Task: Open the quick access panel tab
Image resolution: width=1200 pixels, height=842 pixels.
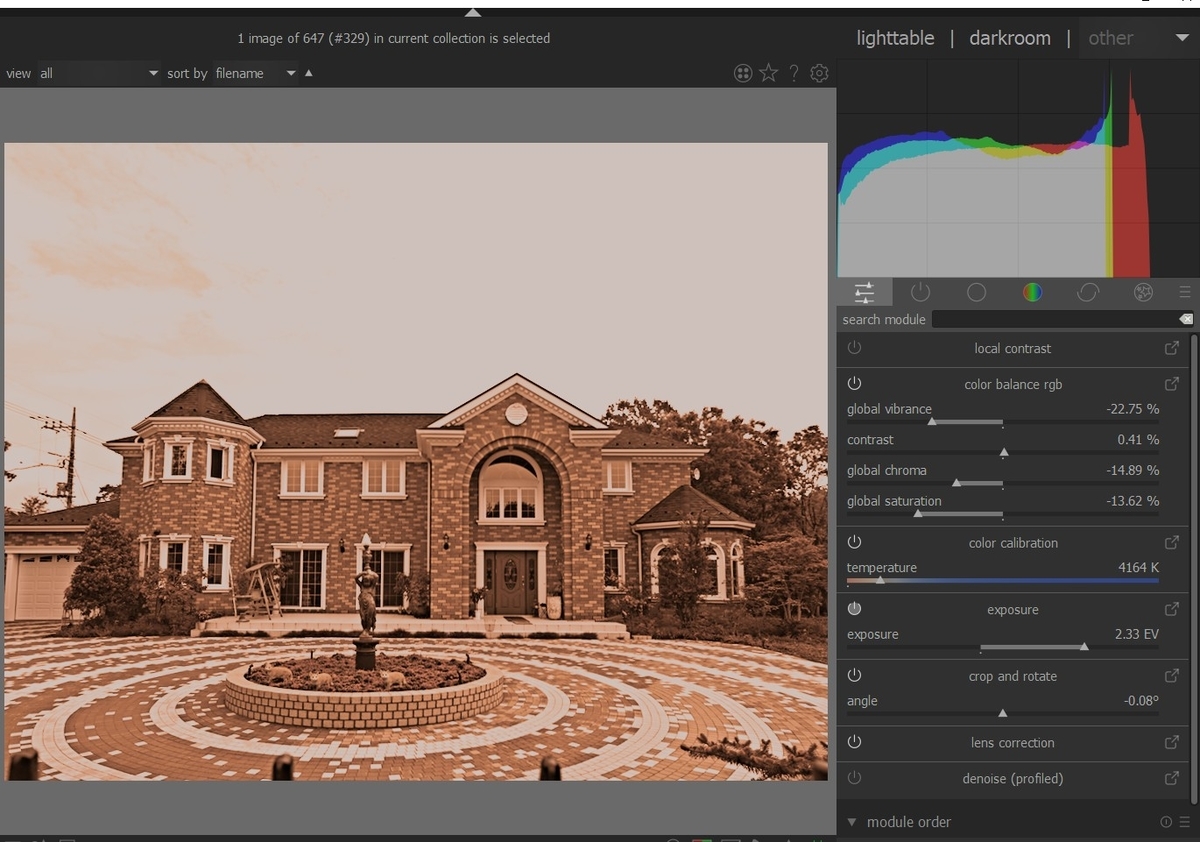Action: coord(864,292)
